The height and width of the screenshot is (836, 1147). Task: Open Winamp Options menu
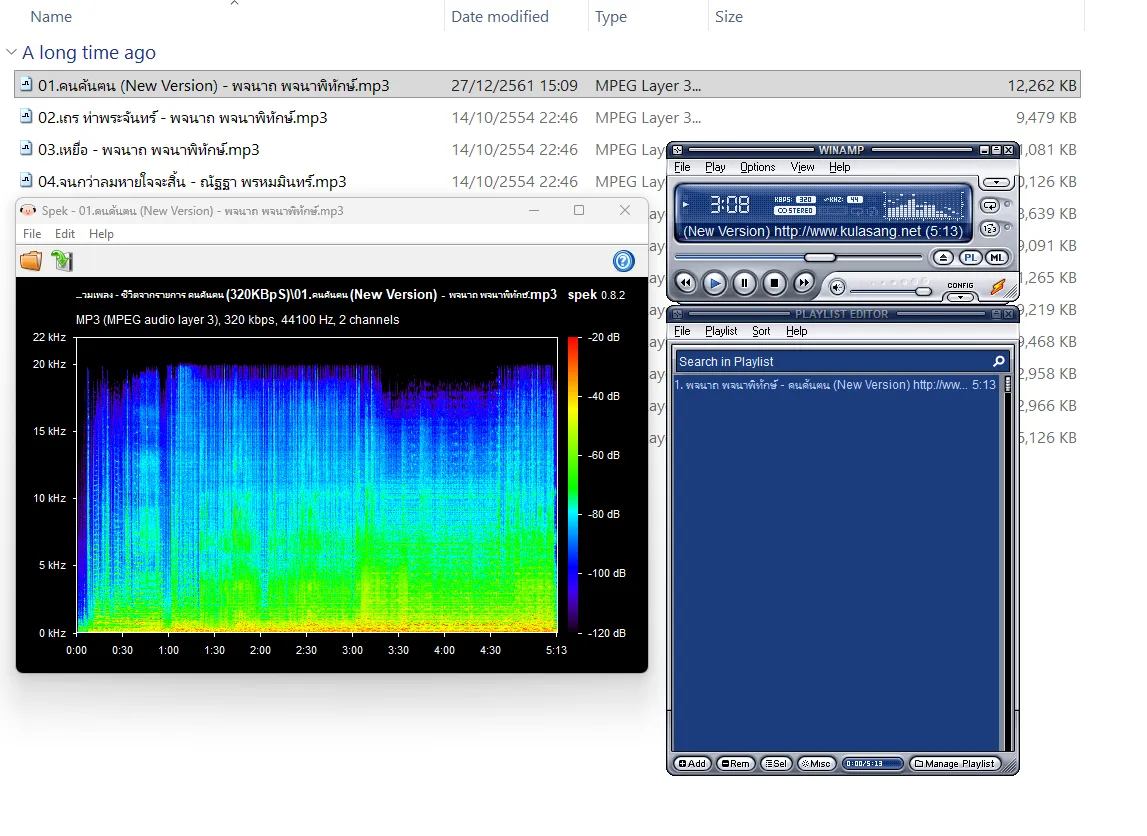pyautogui.click(x=757, y=167)
